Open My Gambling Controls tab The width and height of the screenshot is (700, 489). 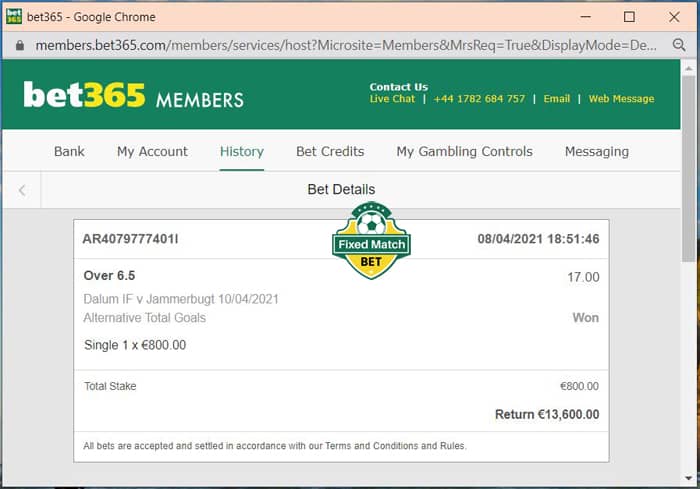tap(464, 151)
